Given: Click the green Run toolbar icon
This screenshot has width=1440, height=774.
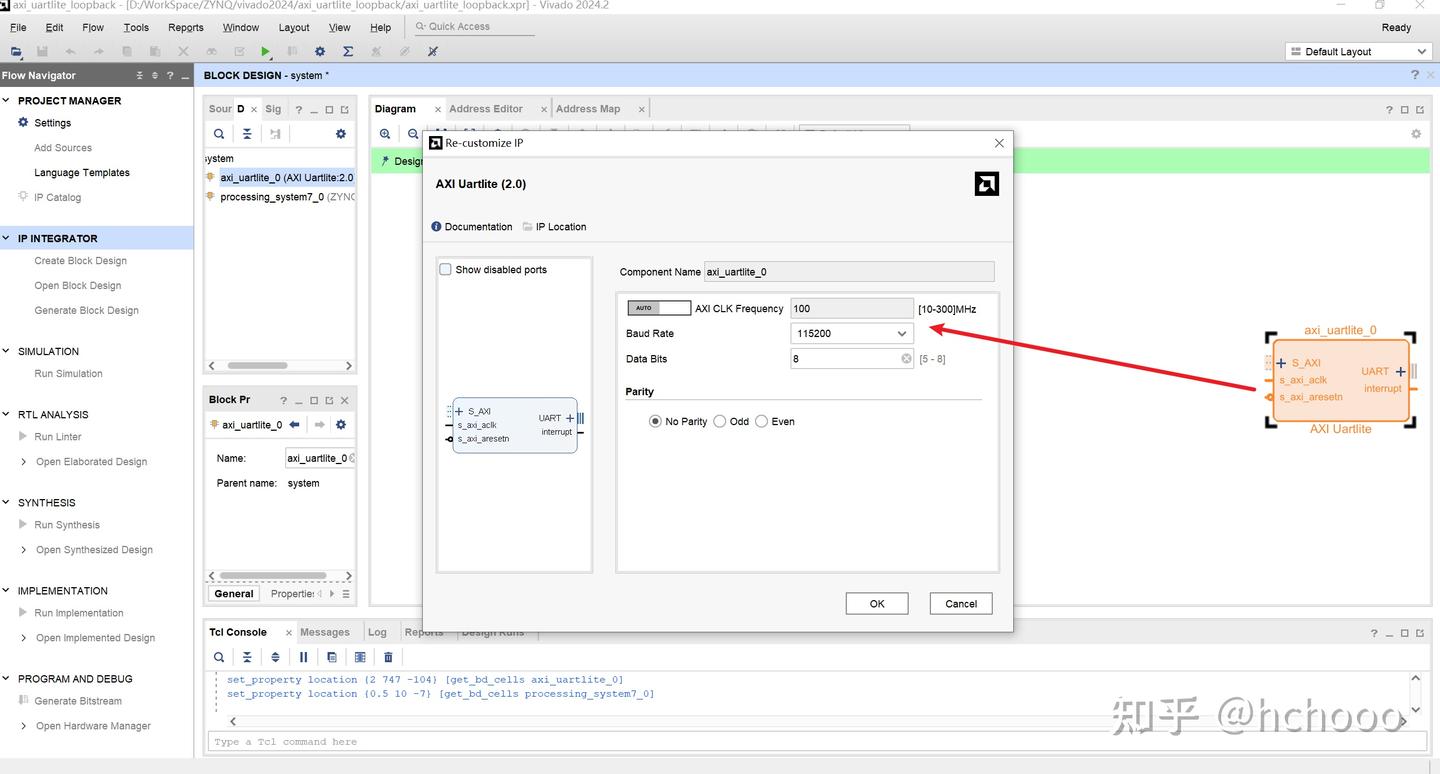Looking at the screenshot, I should coord(265,52).
